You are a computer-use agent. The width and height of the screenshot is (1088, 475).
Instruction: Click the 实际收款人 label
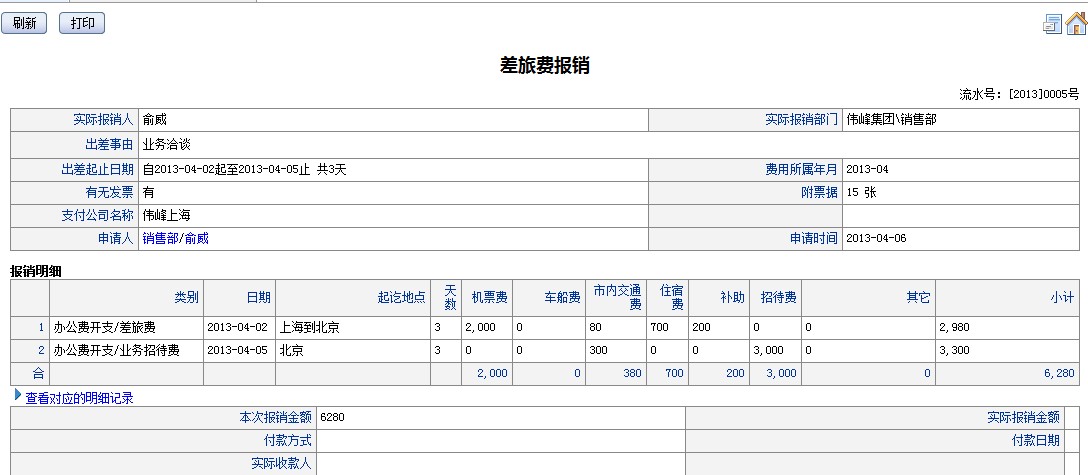coord(281,463)
